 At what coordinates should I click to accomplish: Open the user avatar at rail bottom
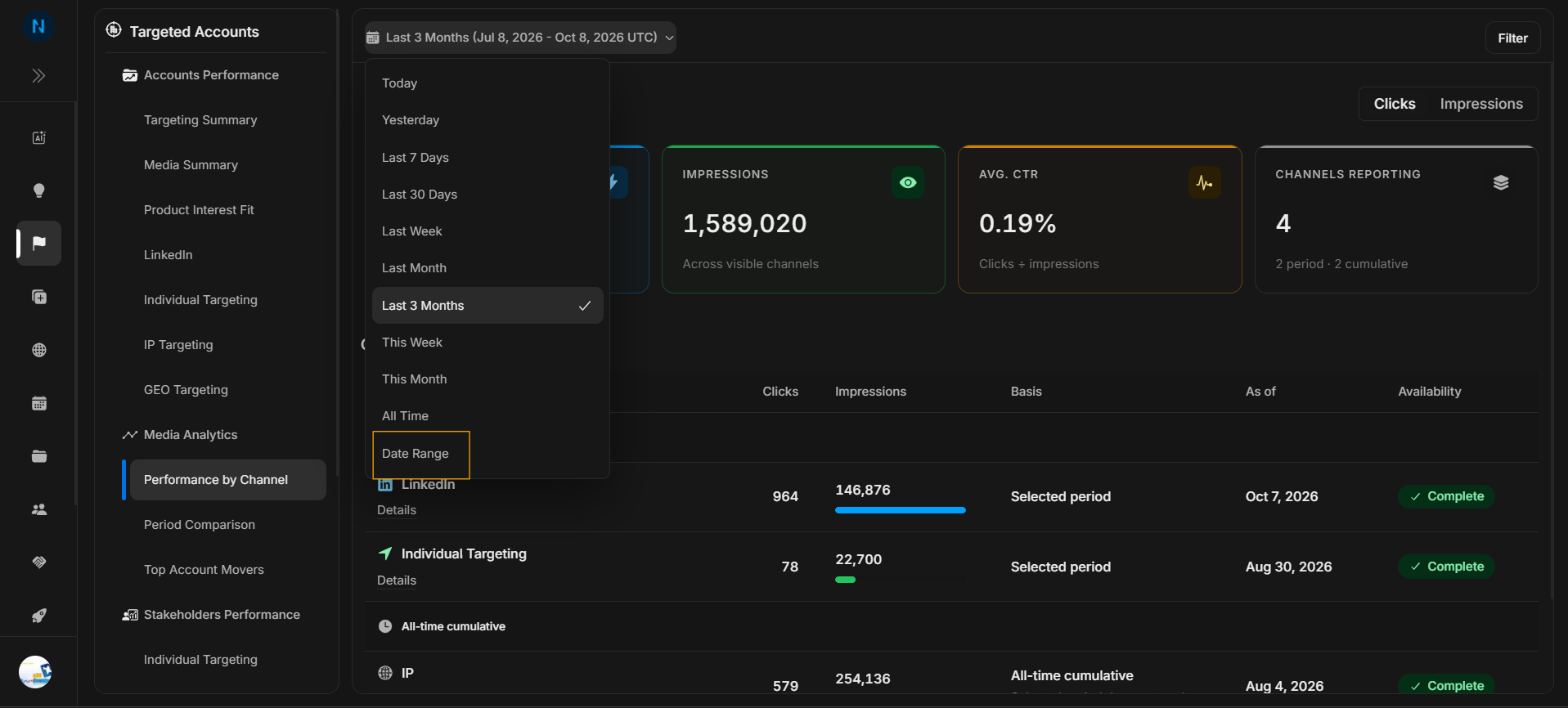(35, 672)
